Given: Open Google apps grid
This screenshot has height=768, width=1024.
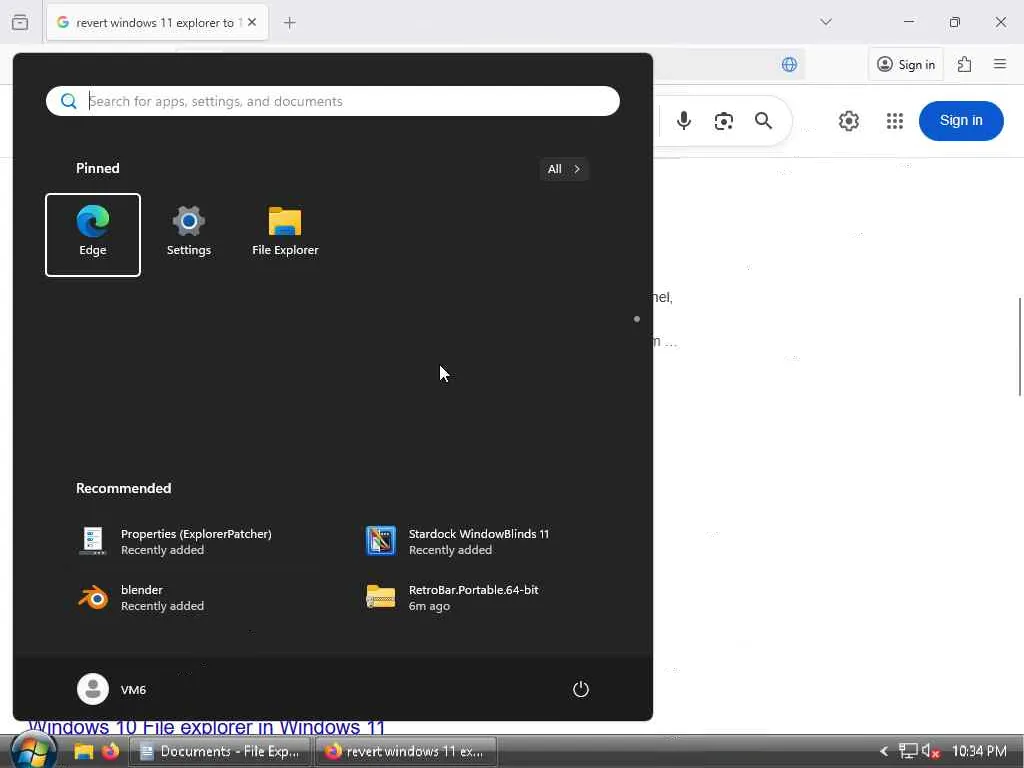Looking at the screenshot, I should [x=895, y=121].
